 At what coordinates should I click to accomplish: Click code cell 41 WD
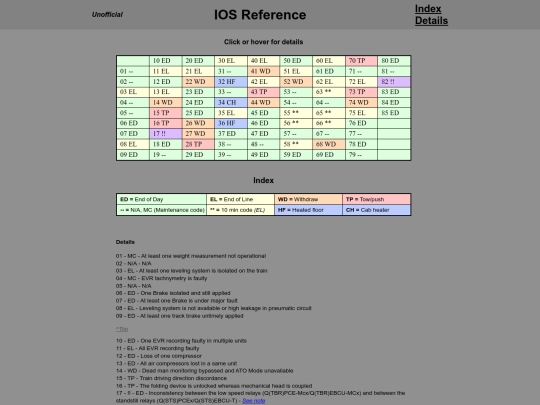click(263, 71)
